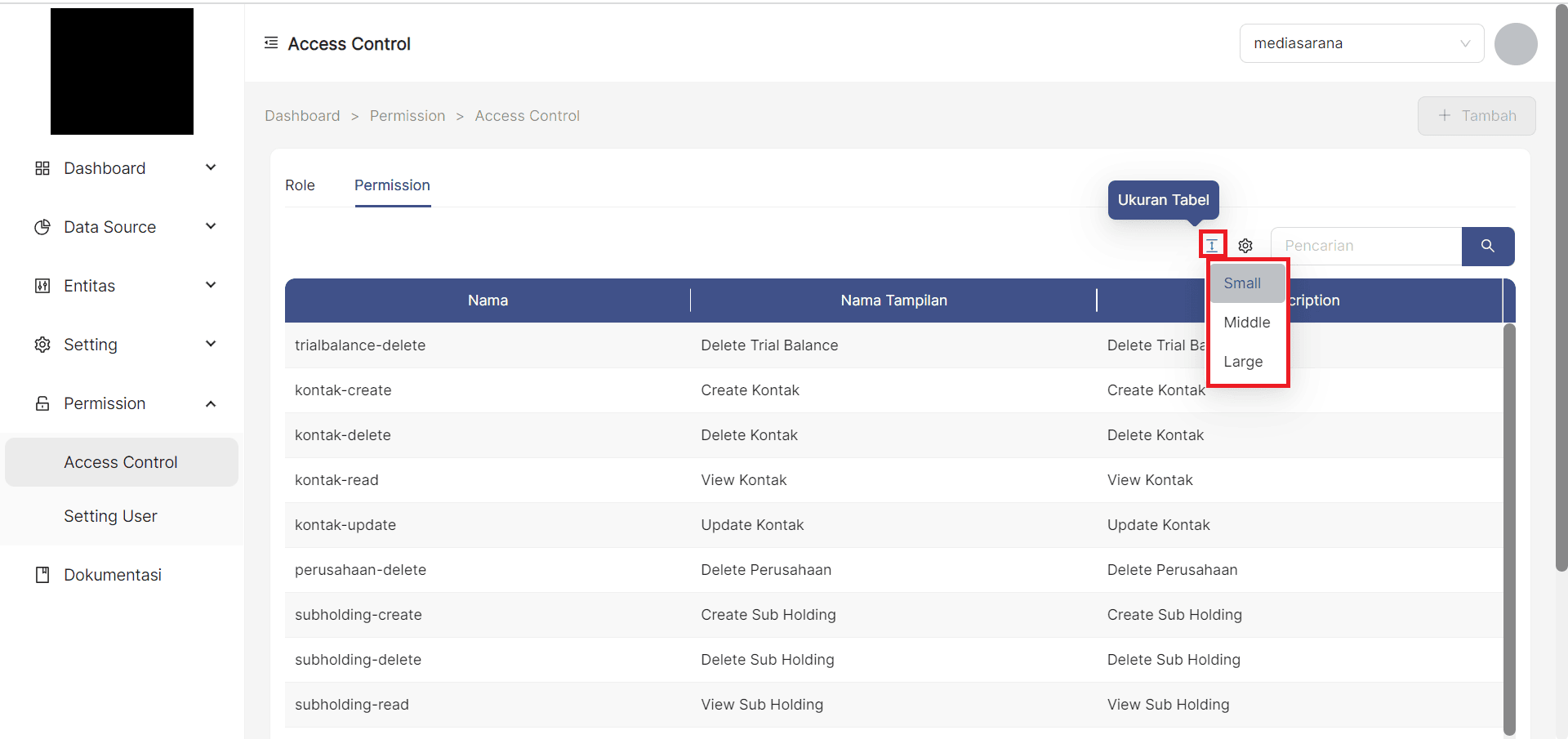
Task: Expand the Setting sidebar menu chevron
Action: click(x=211, y=345)
